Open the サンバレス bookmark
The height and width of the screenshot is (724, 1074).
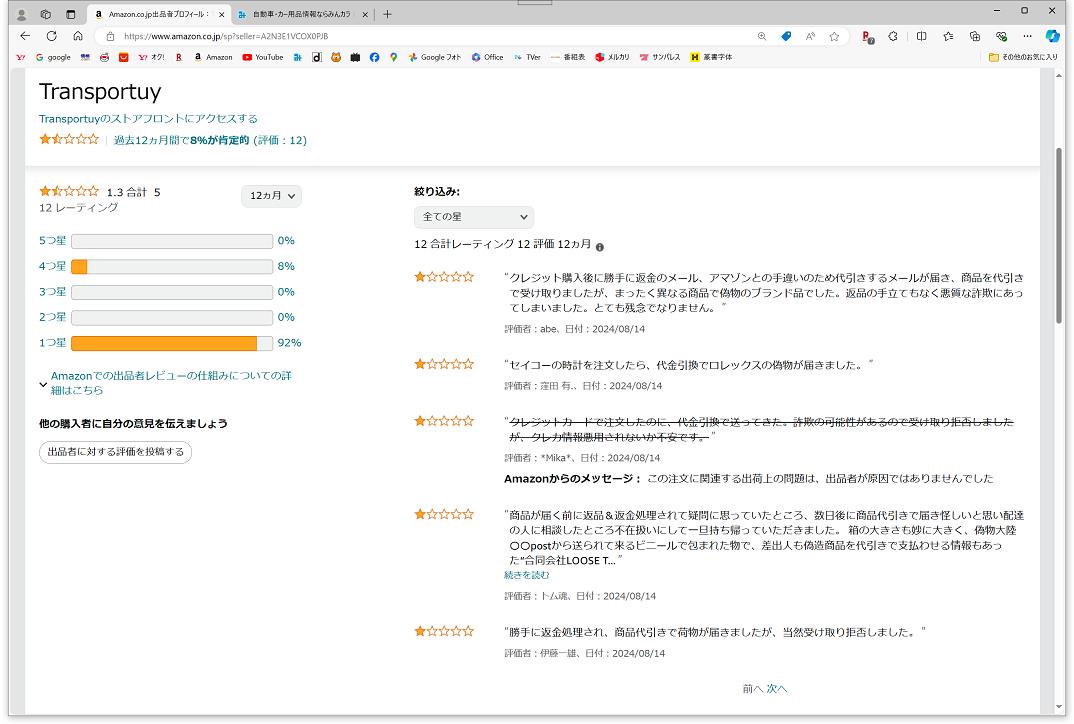660,58
